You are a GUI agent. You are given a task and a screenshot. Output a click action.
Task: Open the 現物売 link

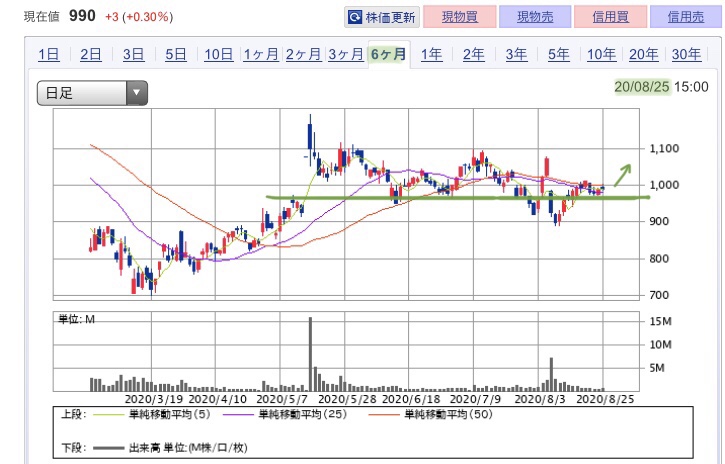tap(535, 17)
